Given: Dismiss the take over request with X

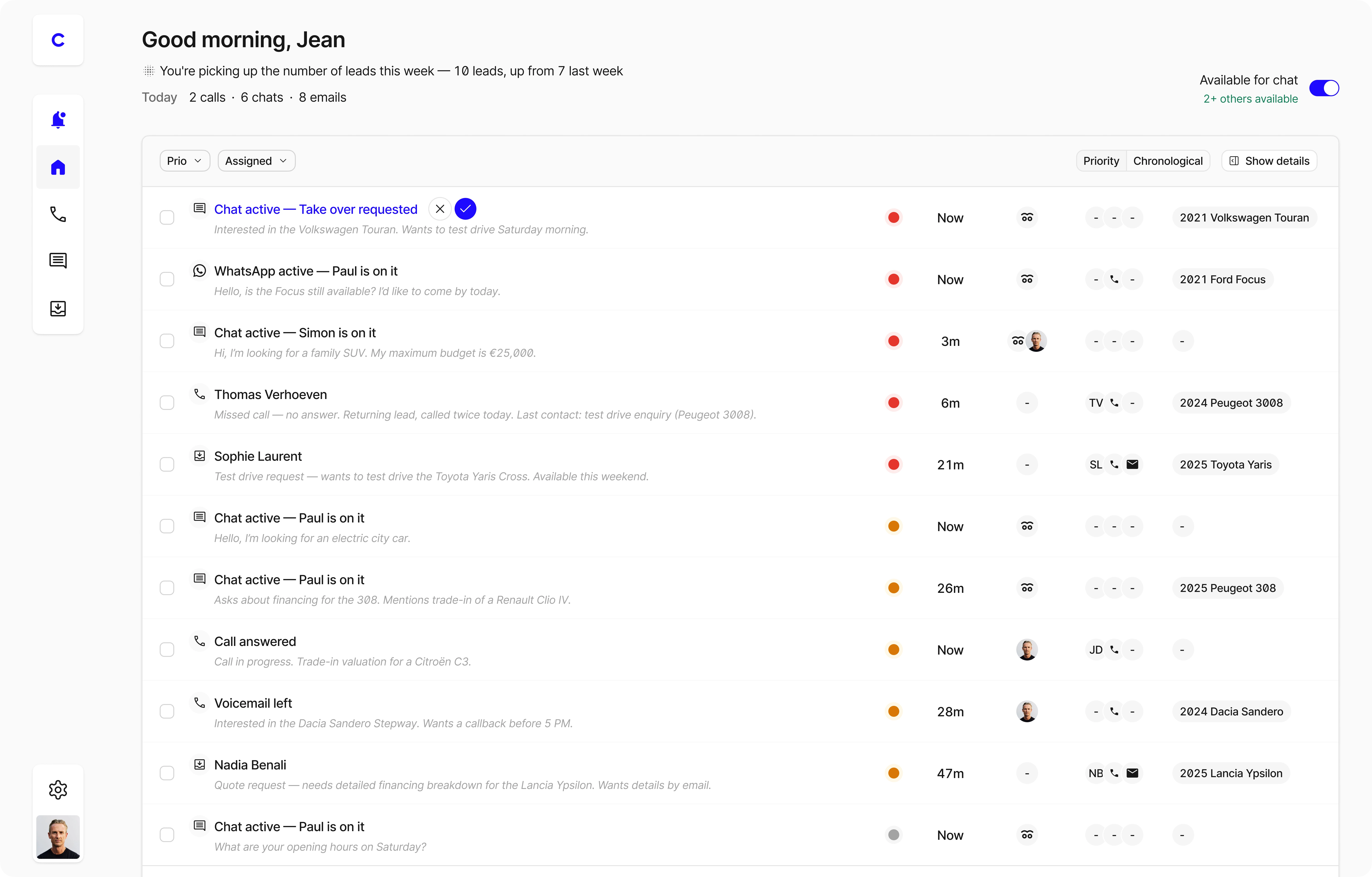Looking at the screenshot, I should (440, 209).
